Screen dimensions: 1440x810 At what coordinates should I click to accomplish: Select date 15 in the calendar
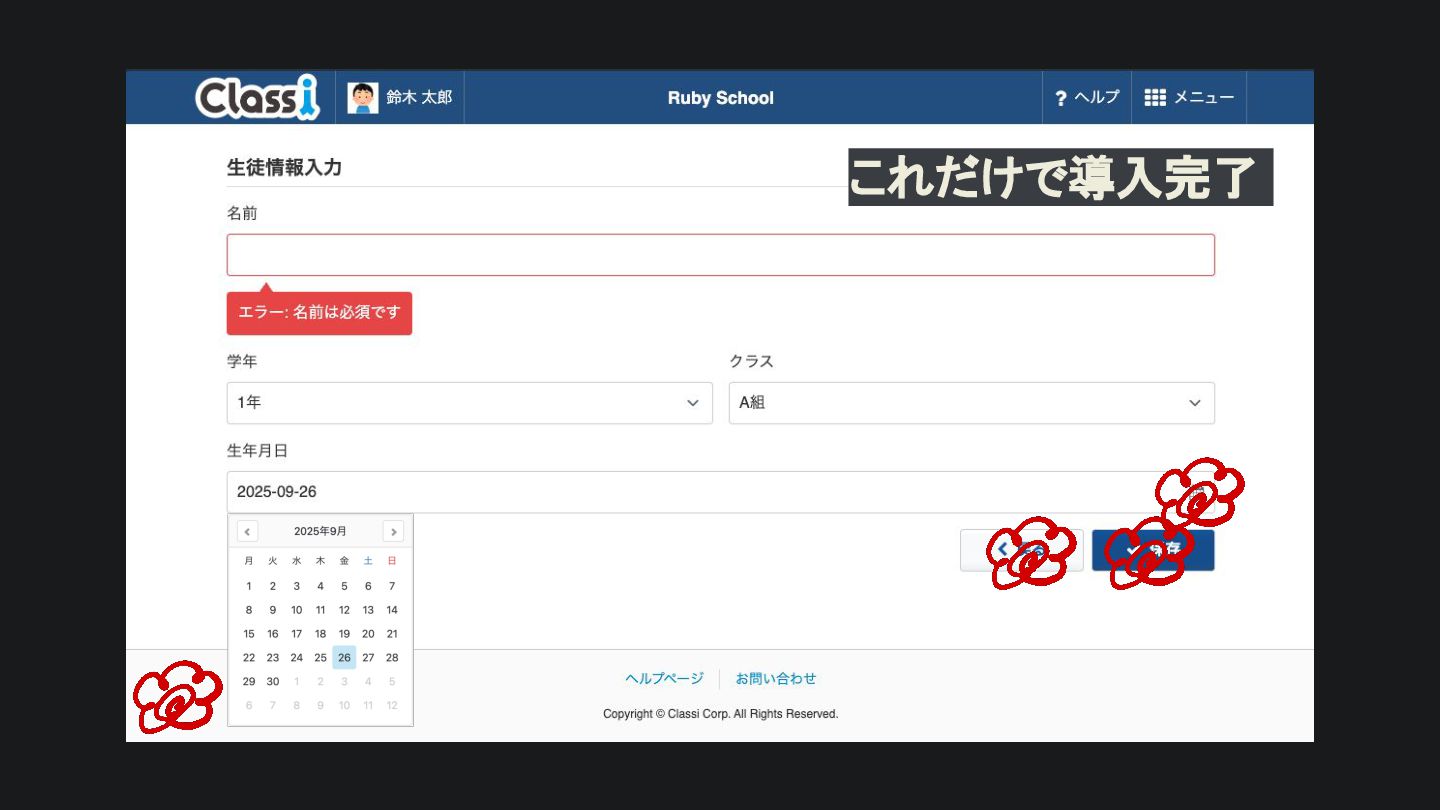click(249, 634)
